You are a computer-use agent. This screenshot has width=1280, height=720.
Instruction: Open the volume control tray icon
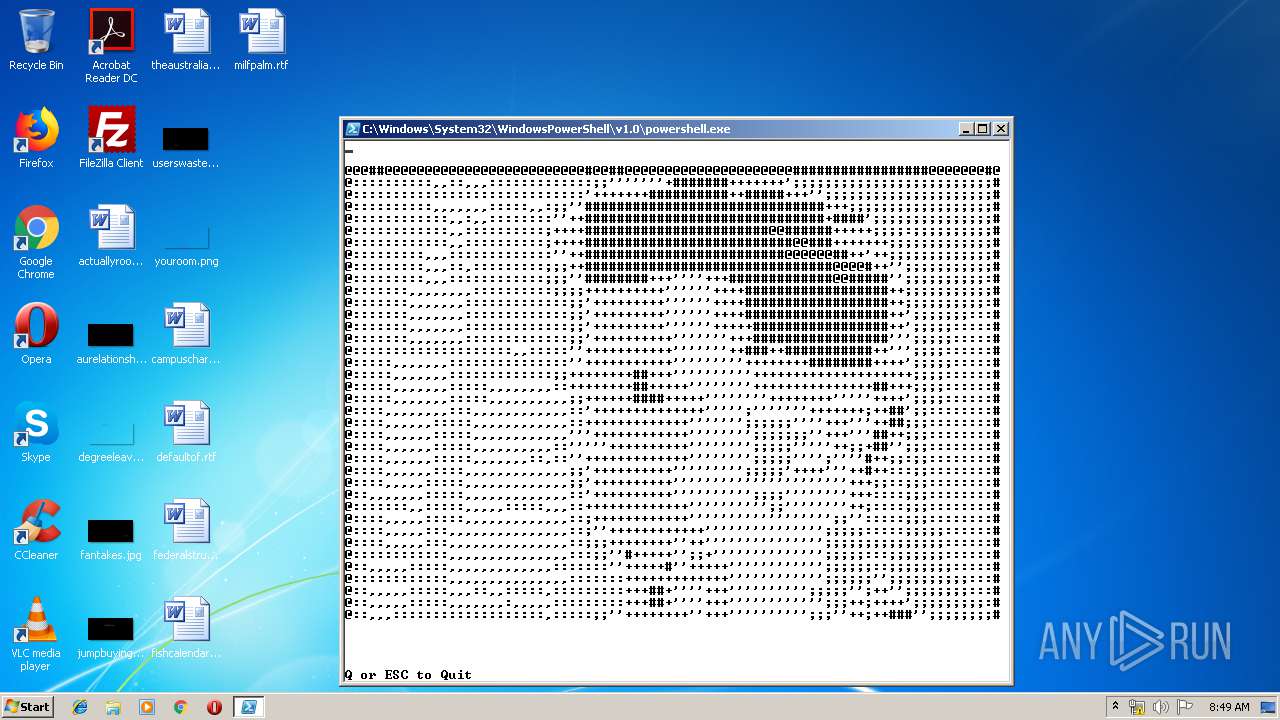tap(1161, 707)
